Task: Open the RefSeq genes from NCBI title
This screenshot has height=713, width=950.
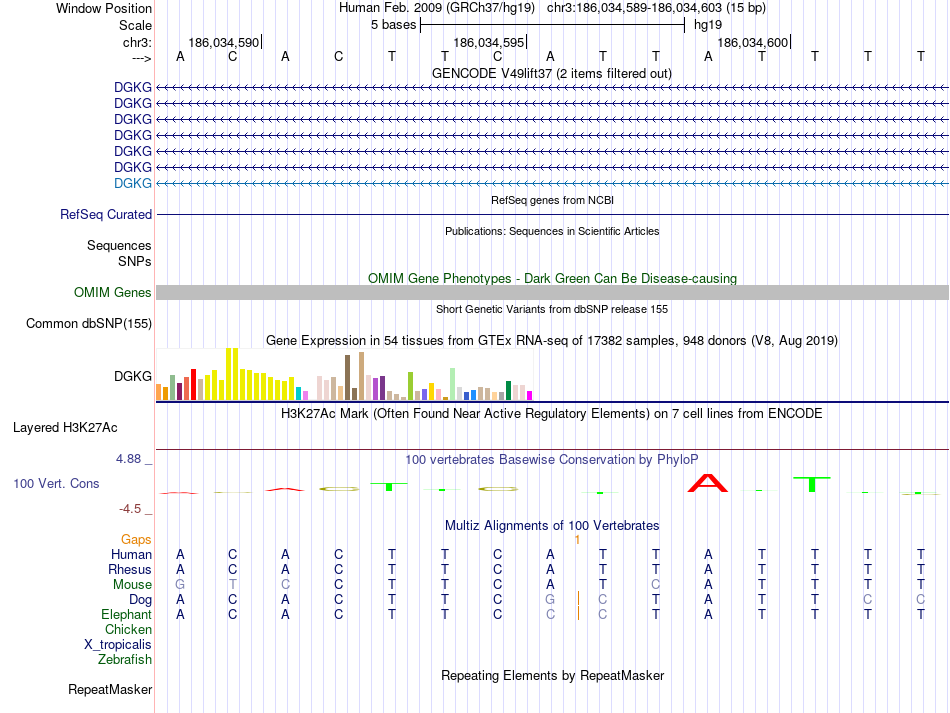Action: tap(552, 200)
